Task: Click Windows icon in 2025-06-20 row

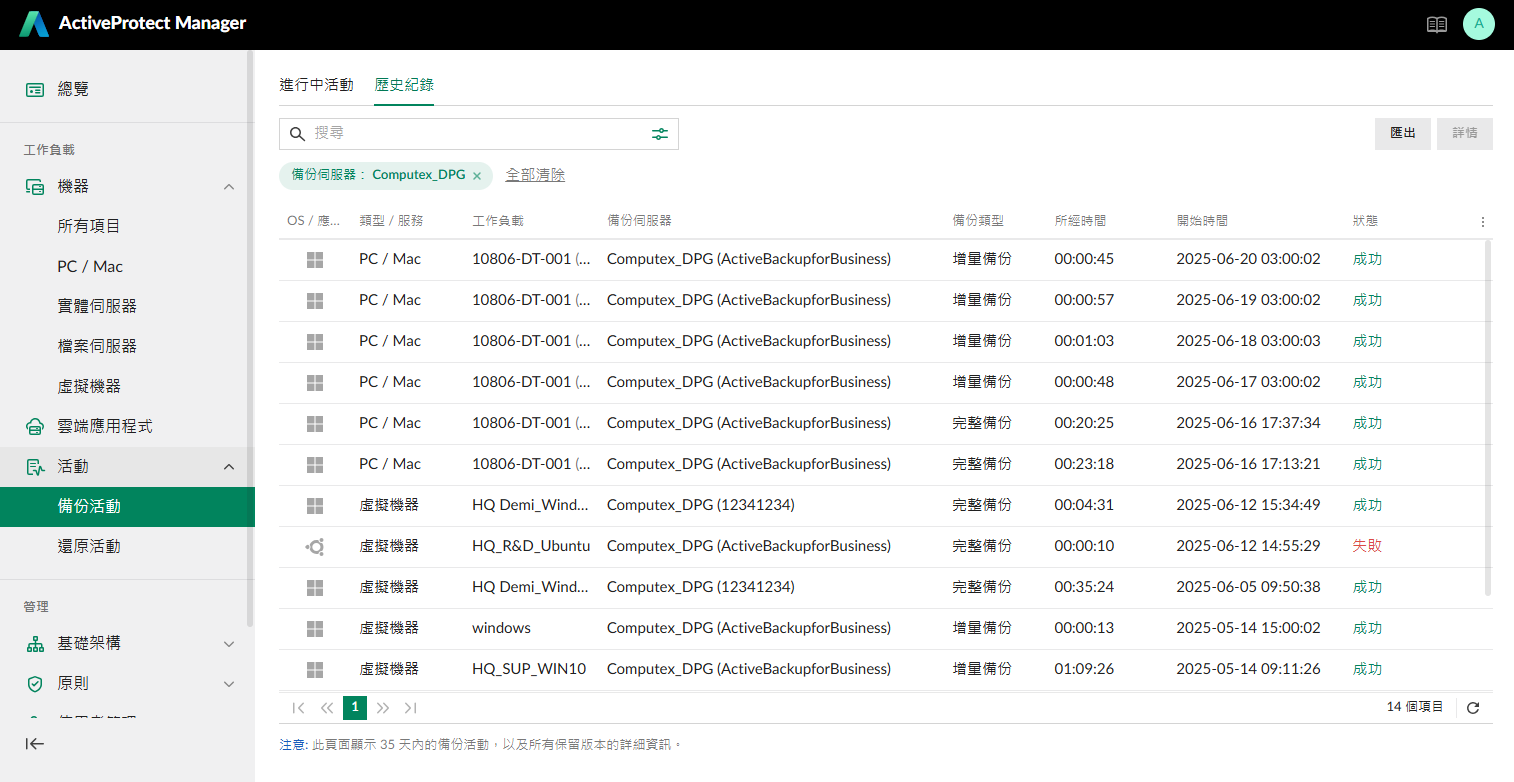Action: click(x=315, y=259)
